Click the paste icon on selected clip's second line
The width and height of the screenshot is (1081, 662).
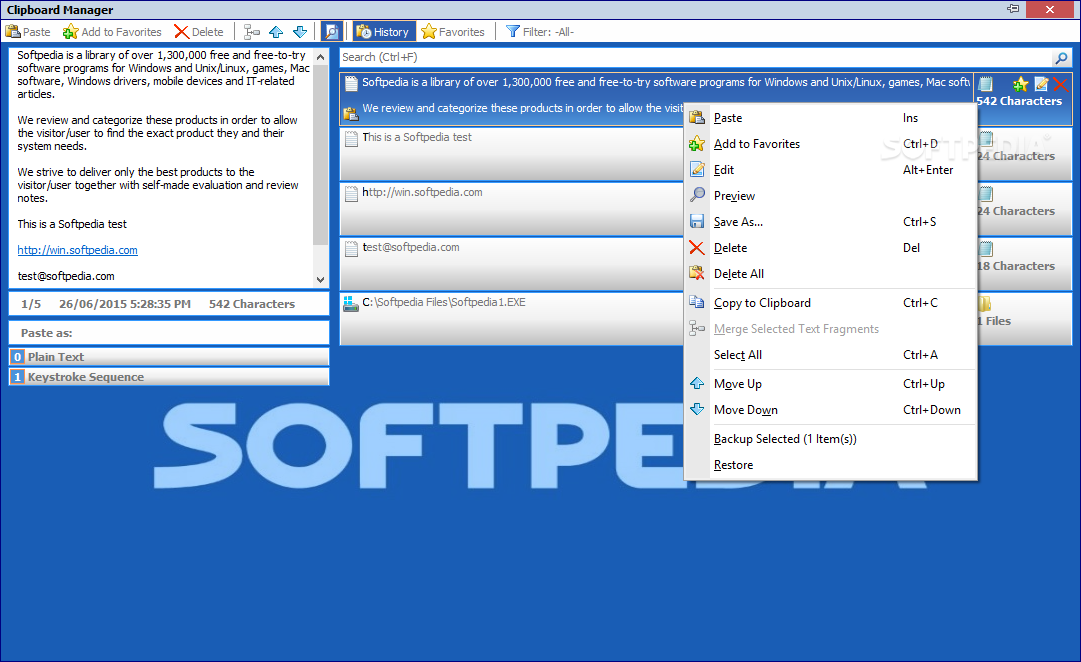pyautogui.click(x=351, y=112)
